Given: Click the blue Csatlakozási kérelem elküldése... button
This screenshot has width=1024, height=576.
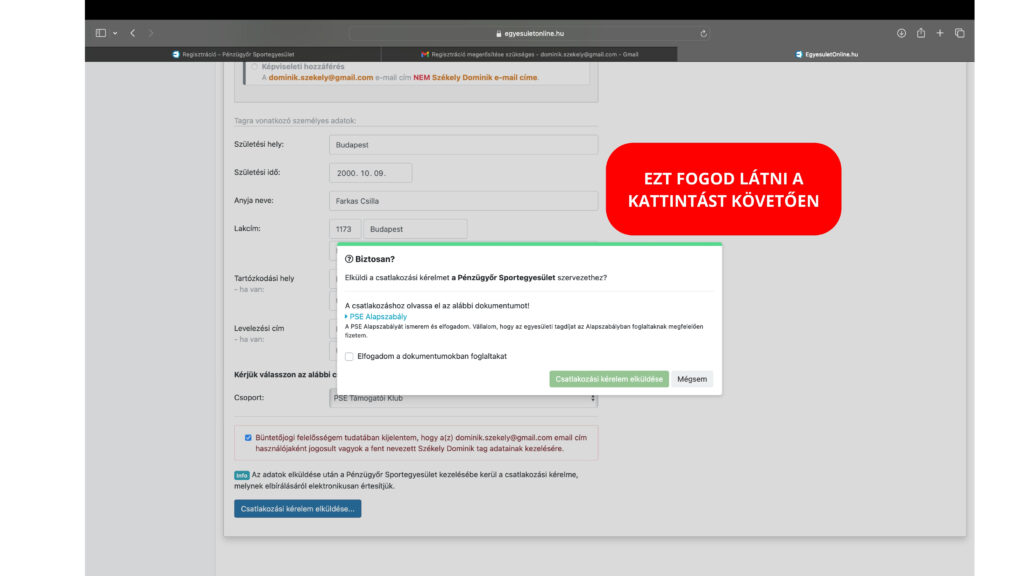Looking at the screenshot, I should click(297, 509).
